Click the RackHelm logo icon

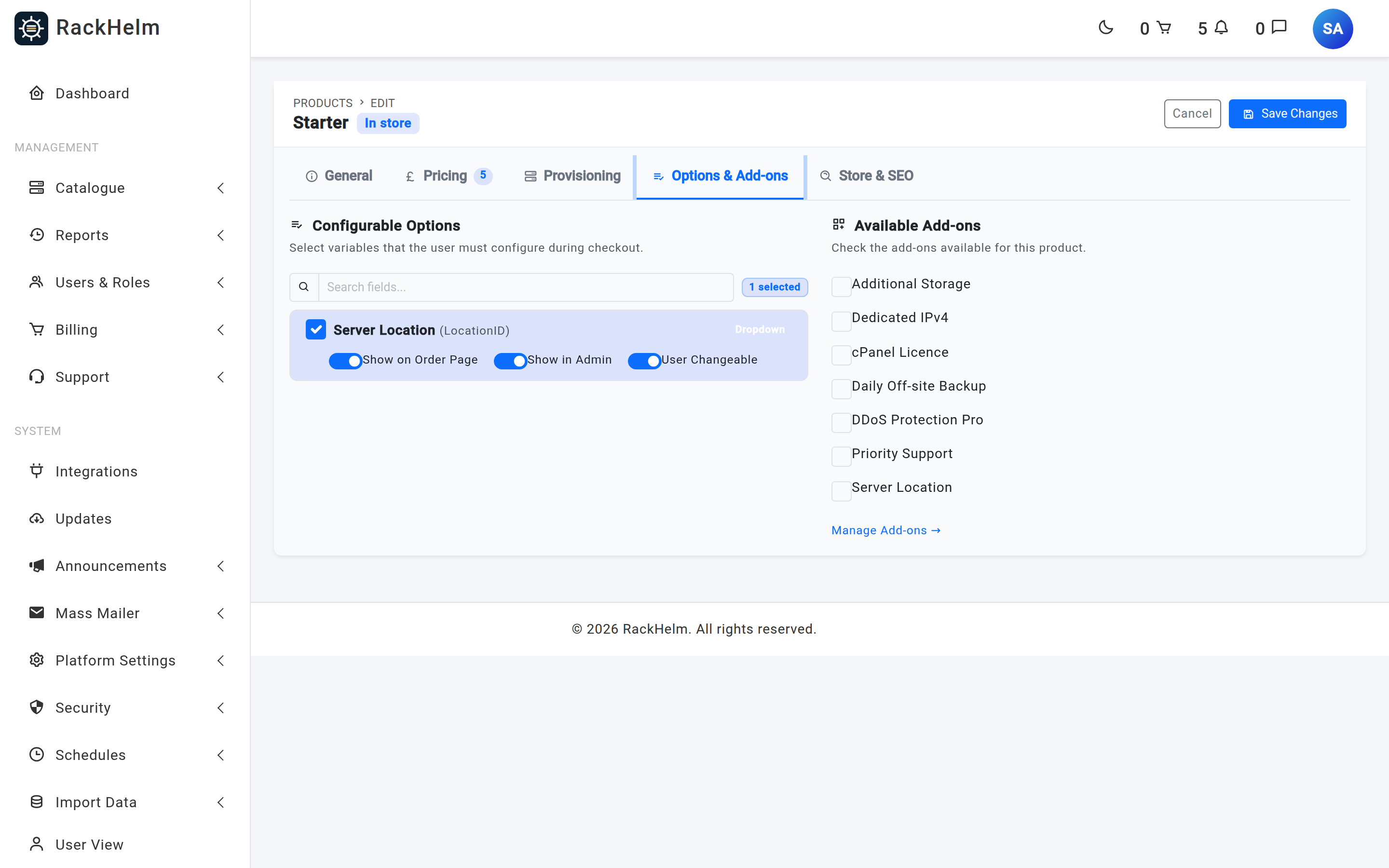coord(31,28)
